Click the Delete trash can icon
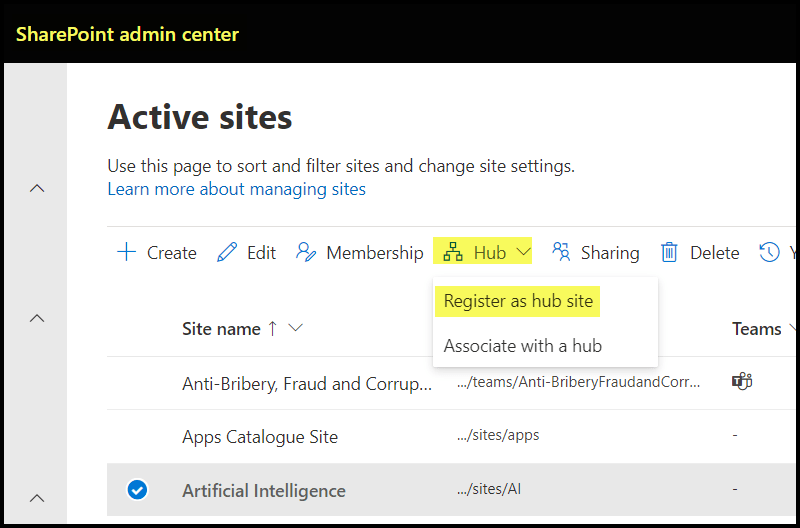 (669, 252)
